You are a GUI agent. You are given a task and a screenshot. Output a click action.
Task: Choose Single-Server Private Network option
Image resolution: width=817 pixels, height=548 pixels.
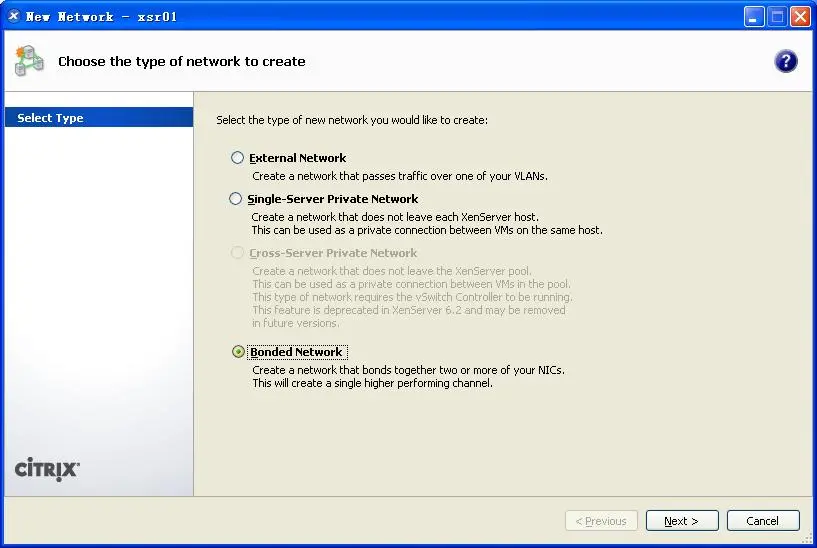[236, 198]
